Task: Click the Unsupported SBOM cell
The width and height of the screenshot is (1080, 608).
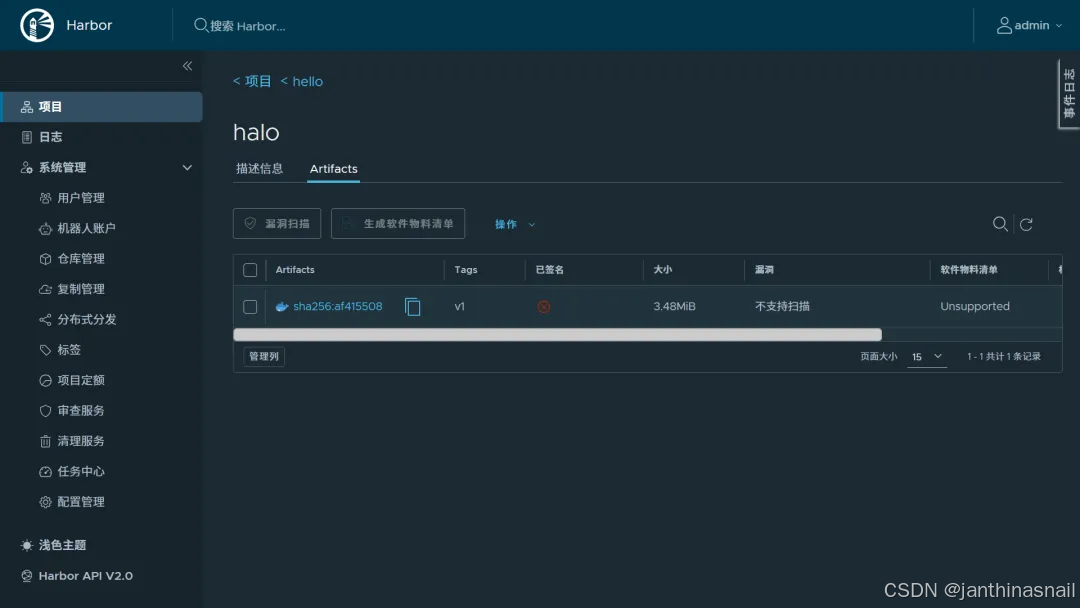Action: (975, 306)
